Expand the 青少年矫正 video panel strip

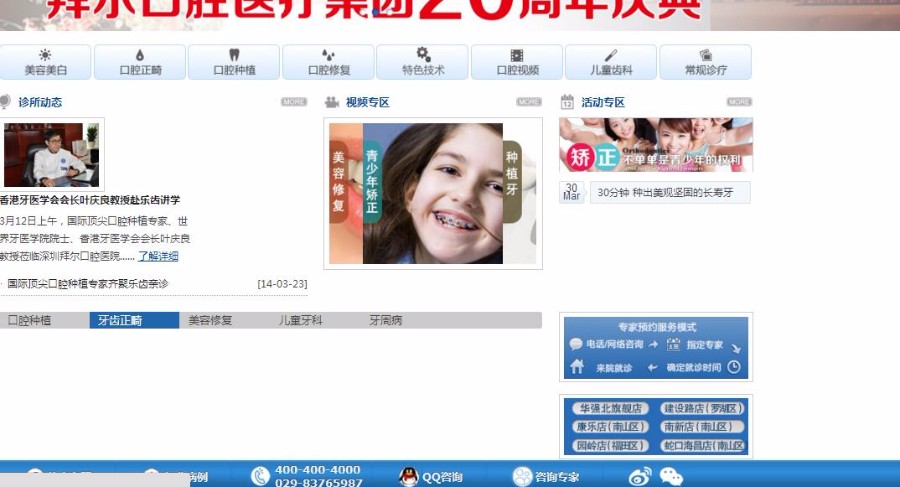372,181
